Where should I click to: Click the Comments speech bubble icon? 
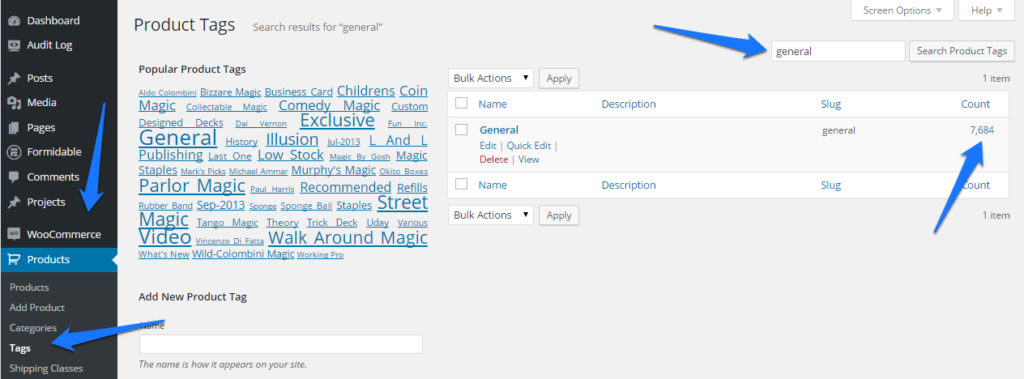[14, 177]
